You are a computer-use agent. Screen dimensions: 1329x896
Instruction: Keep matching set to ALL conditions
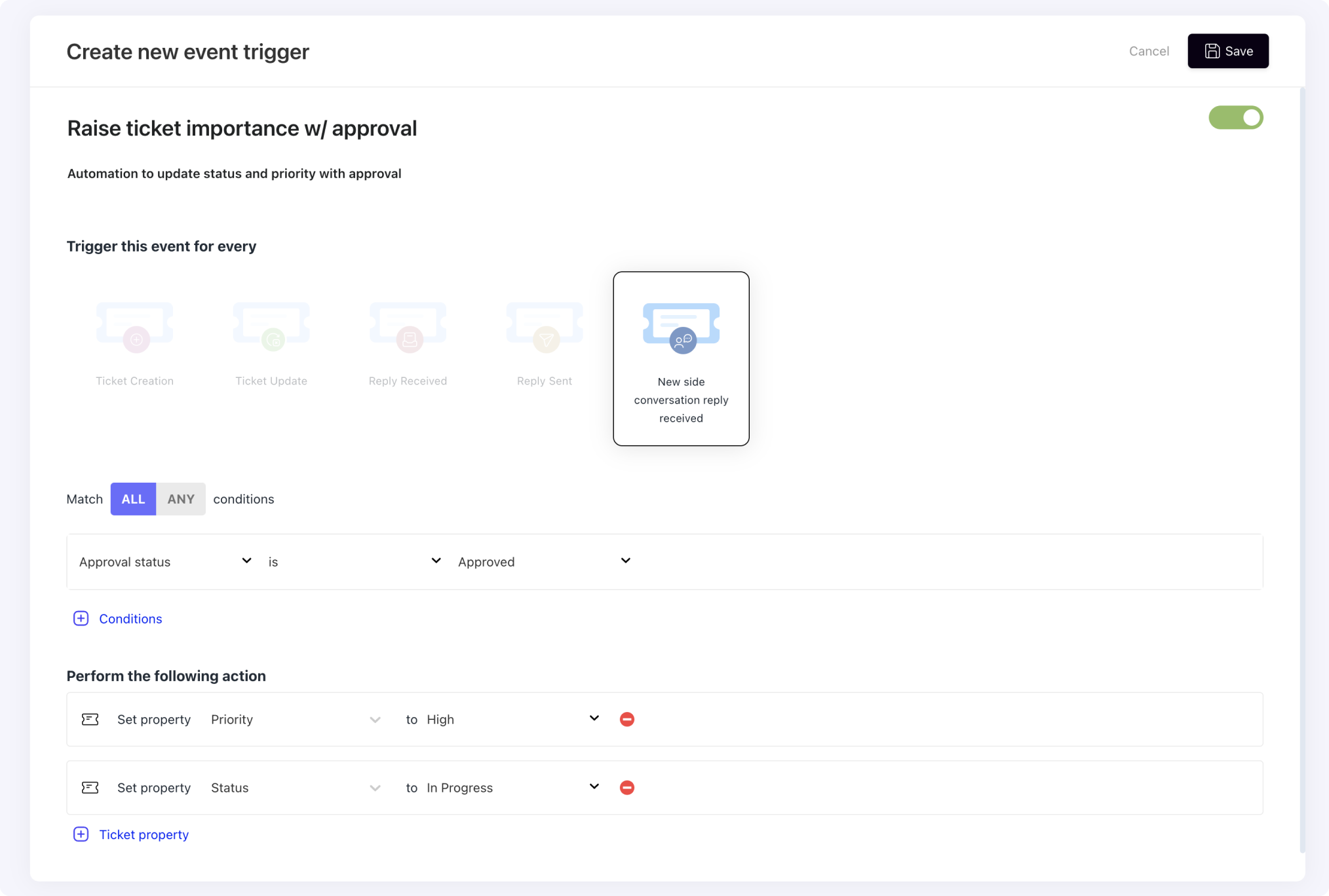(133, 498)
